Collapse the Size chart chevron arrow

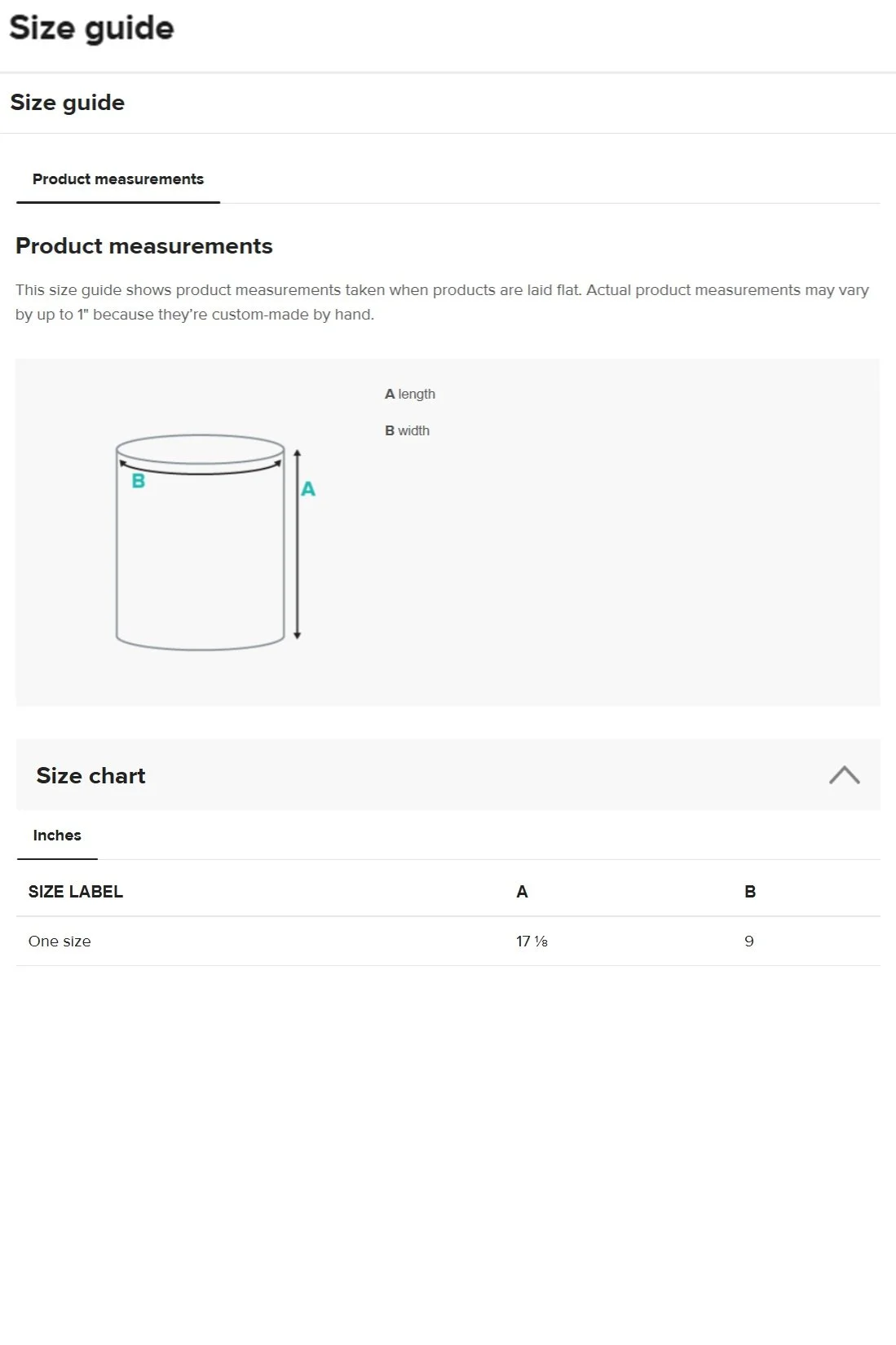pos(844,775)
